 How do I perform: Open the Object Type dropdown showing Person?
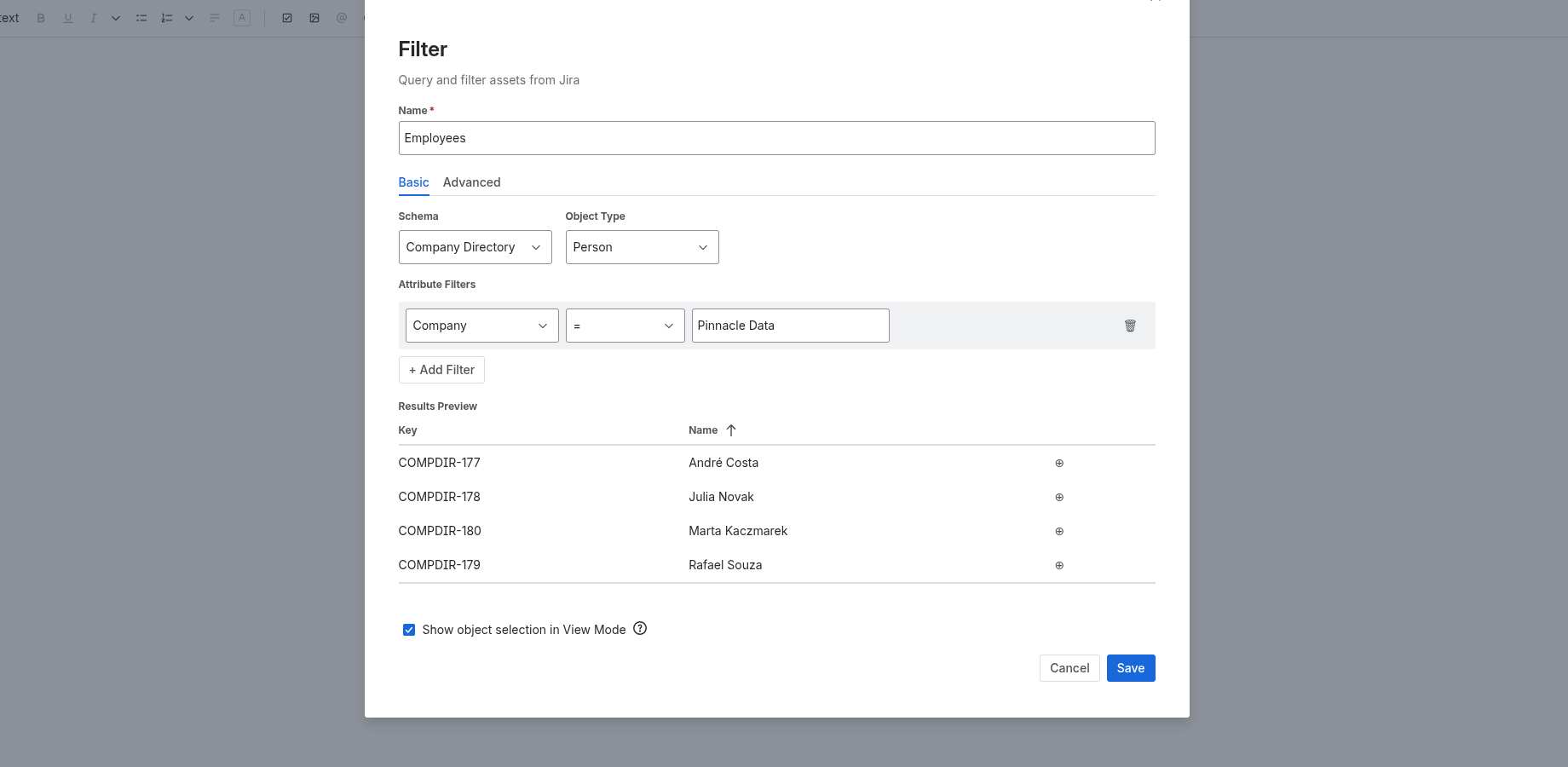pyautogui.click(x=642, y=247)
